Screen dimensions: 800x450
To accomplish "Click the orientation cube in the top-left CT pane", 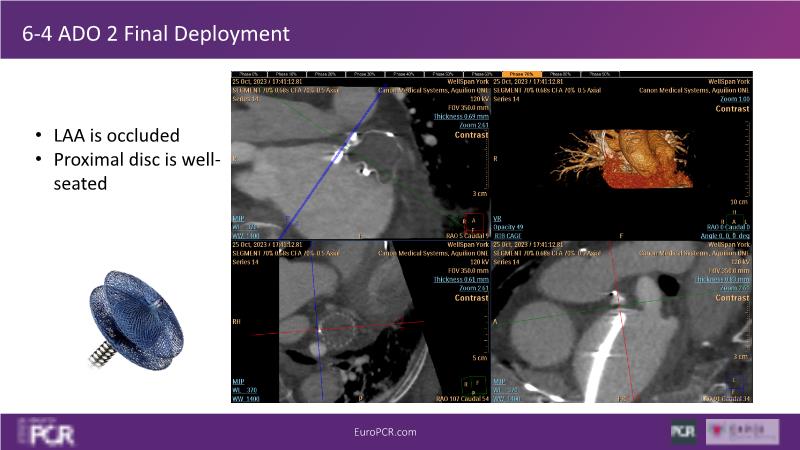I will (471, 223).
